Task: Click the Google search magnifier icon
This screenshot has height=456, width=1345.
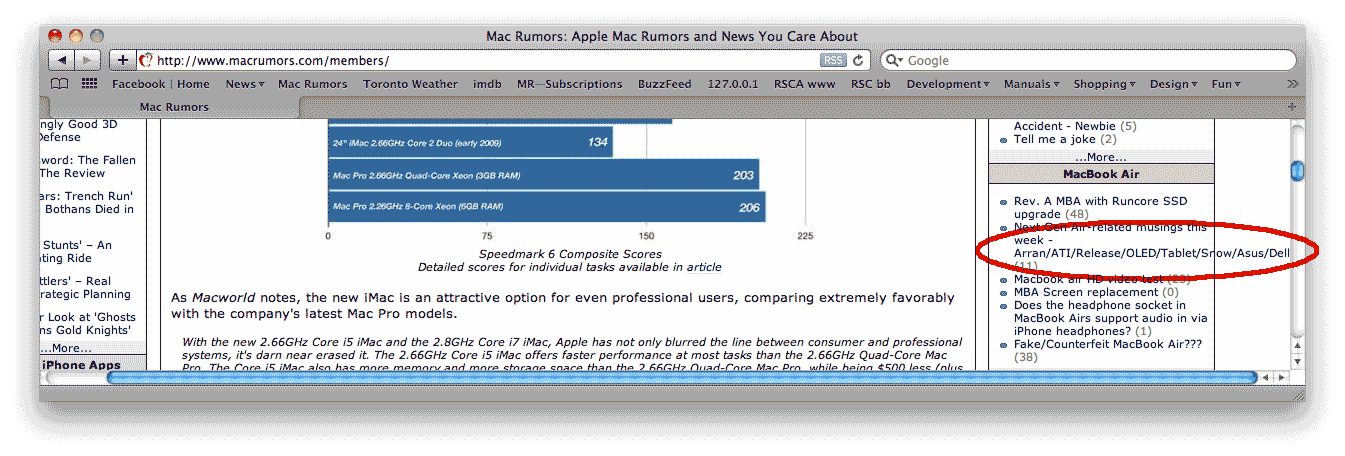Action: point(893,61)
